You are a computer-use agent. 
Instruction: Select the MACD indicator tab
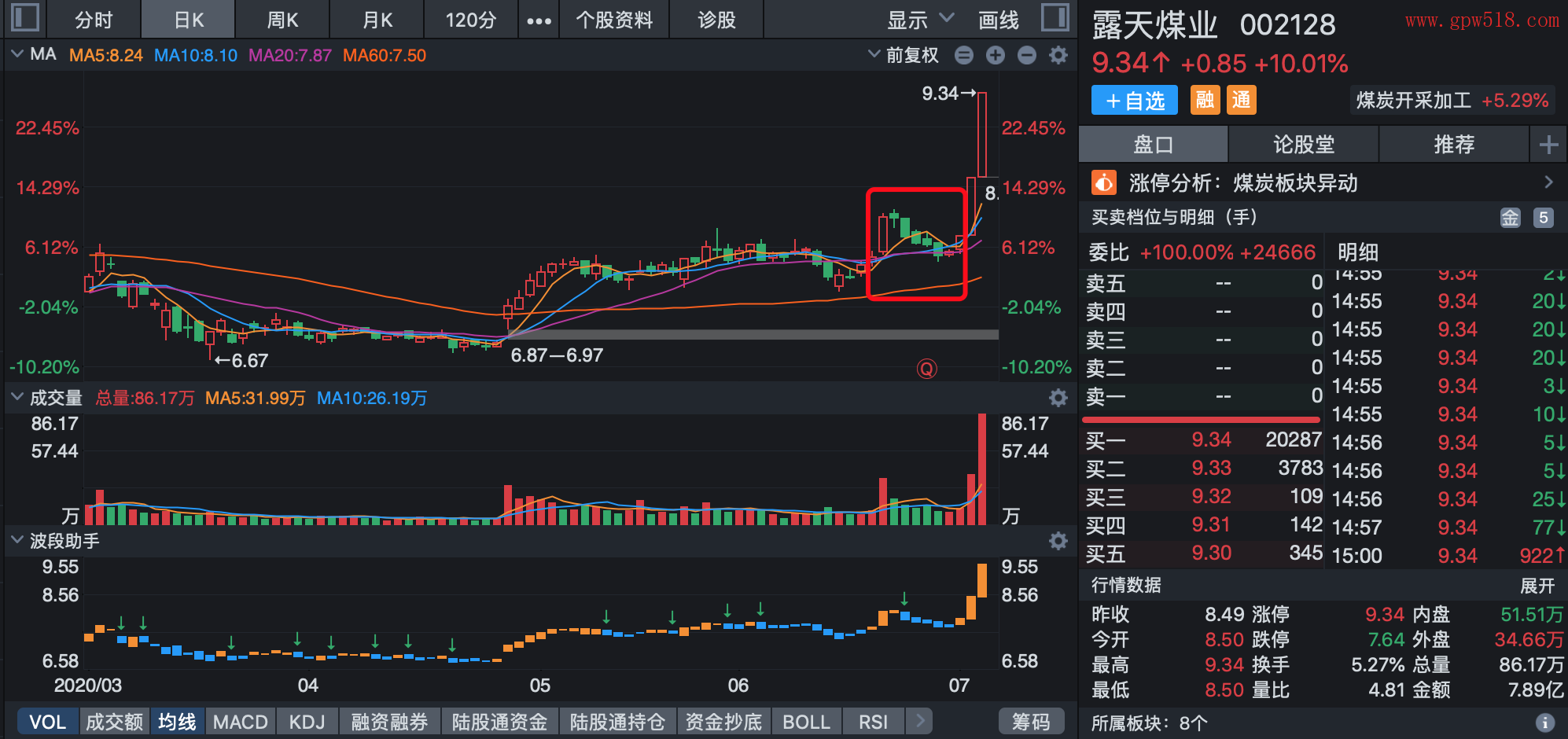(x=240, y=722)
